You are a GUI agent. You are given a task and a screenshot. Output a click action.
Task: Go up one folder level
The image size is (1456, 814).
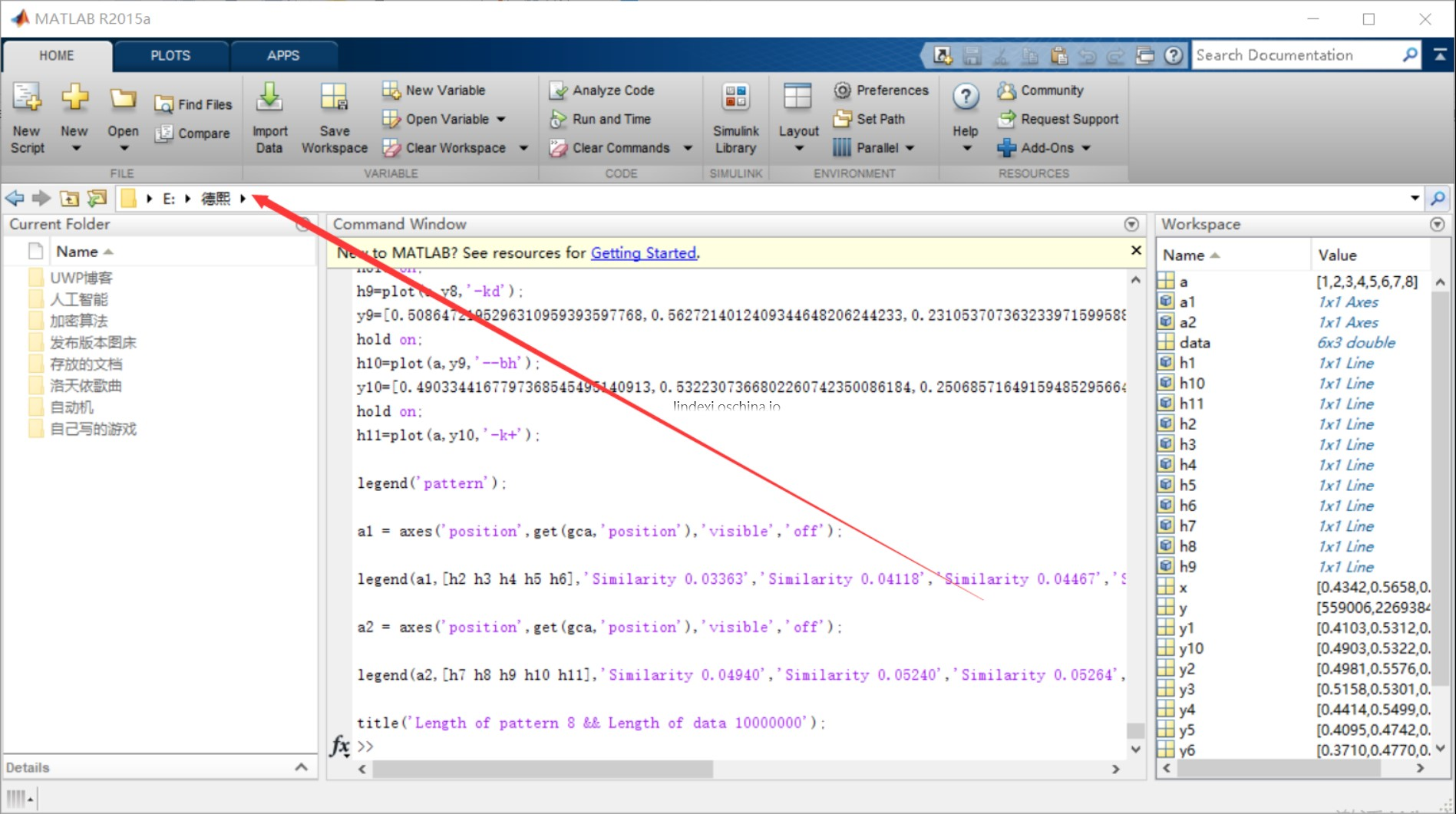[x=69, y=199]
